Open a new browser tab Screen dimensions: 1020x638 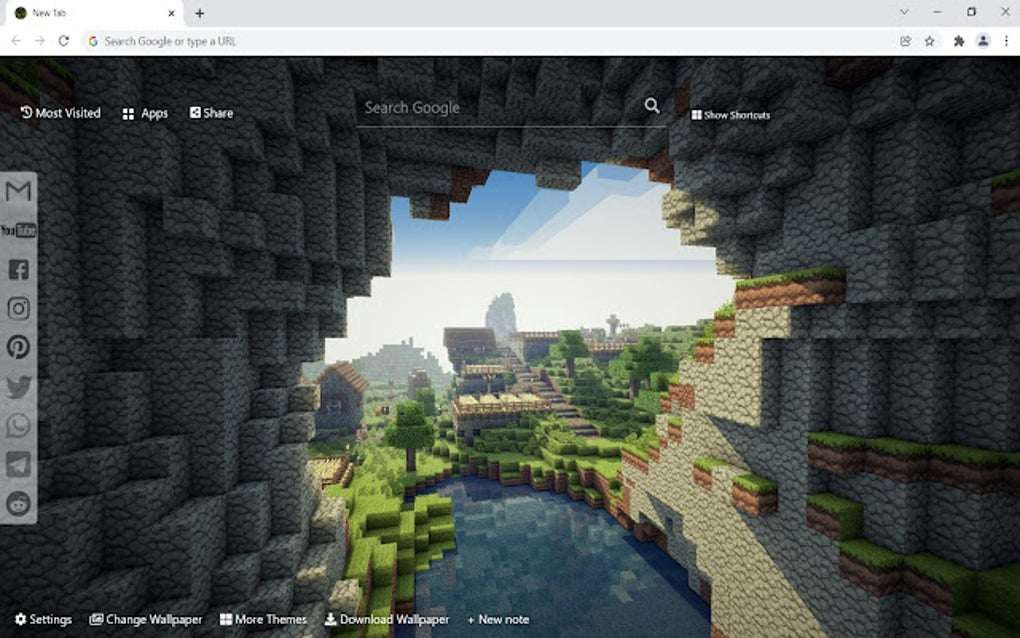tap(200, 13)
